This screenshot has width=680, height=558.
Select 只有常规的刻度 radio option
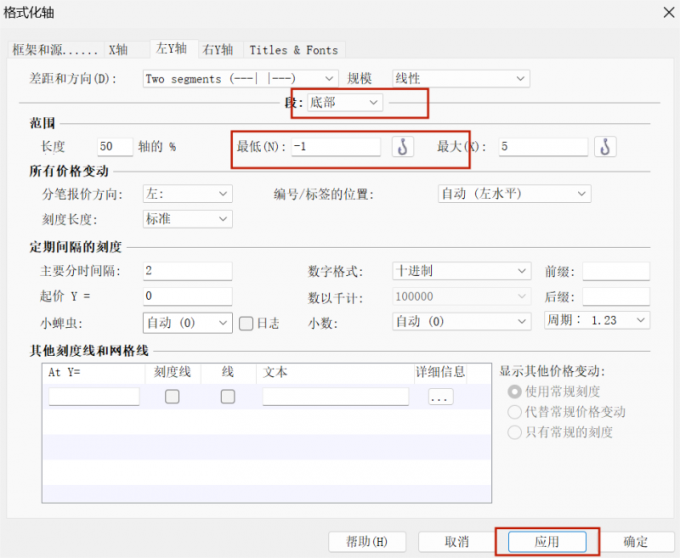(x=514, y=432)
